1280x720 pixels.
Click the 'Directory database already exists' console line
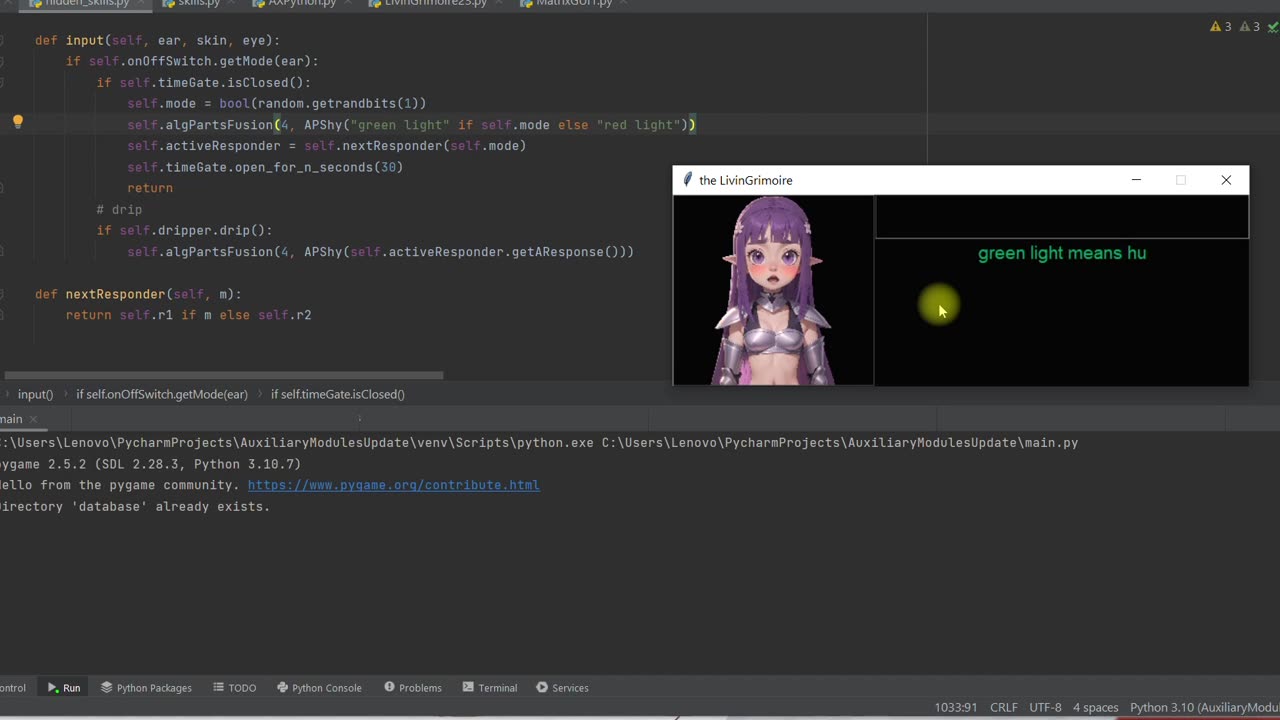click(x=135, y=507)
